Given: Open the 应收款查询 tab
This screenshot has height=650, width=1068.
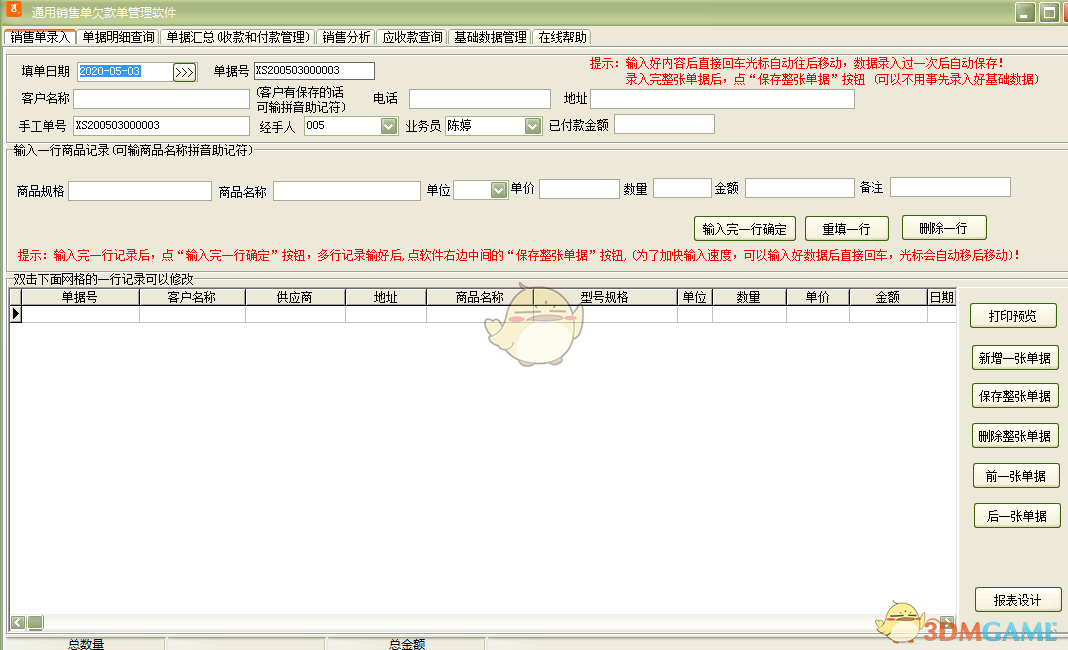Looking at the screenshot, I should tap(414, 36).
